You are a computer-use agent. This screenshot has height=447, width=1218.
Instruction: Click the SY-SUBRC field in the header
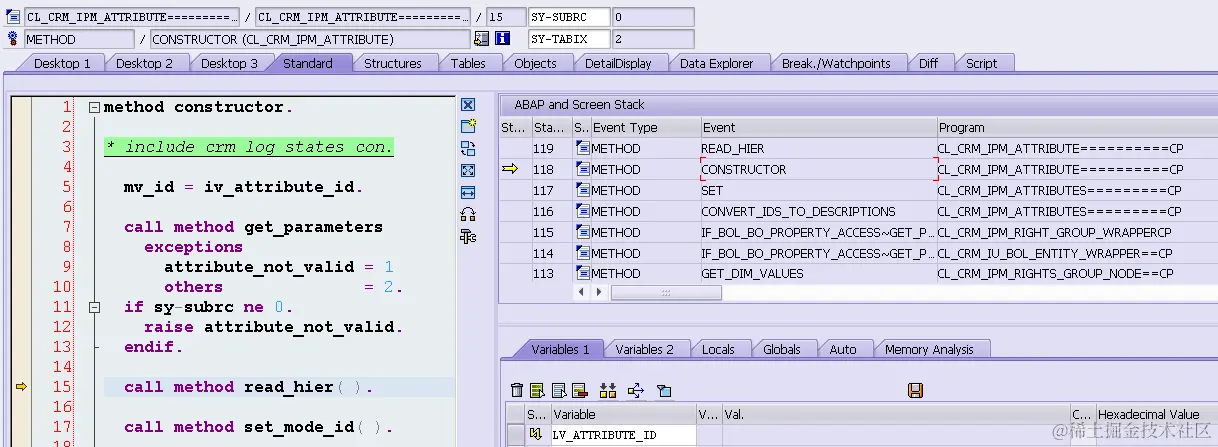568,17
